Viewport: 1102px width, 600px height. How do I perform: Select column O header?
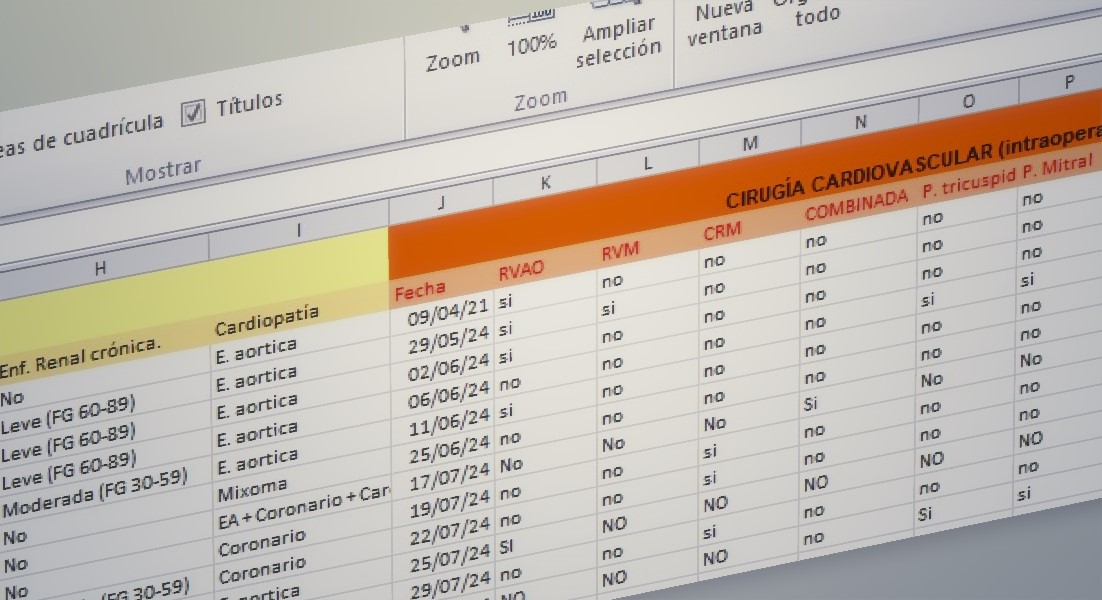click(x=968, y=102)
